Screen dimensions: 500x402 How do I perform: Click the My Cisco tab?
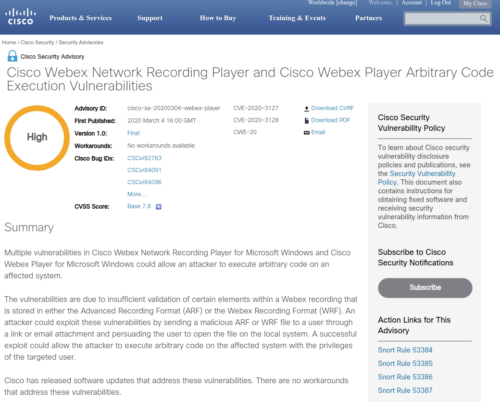[475, 4]
